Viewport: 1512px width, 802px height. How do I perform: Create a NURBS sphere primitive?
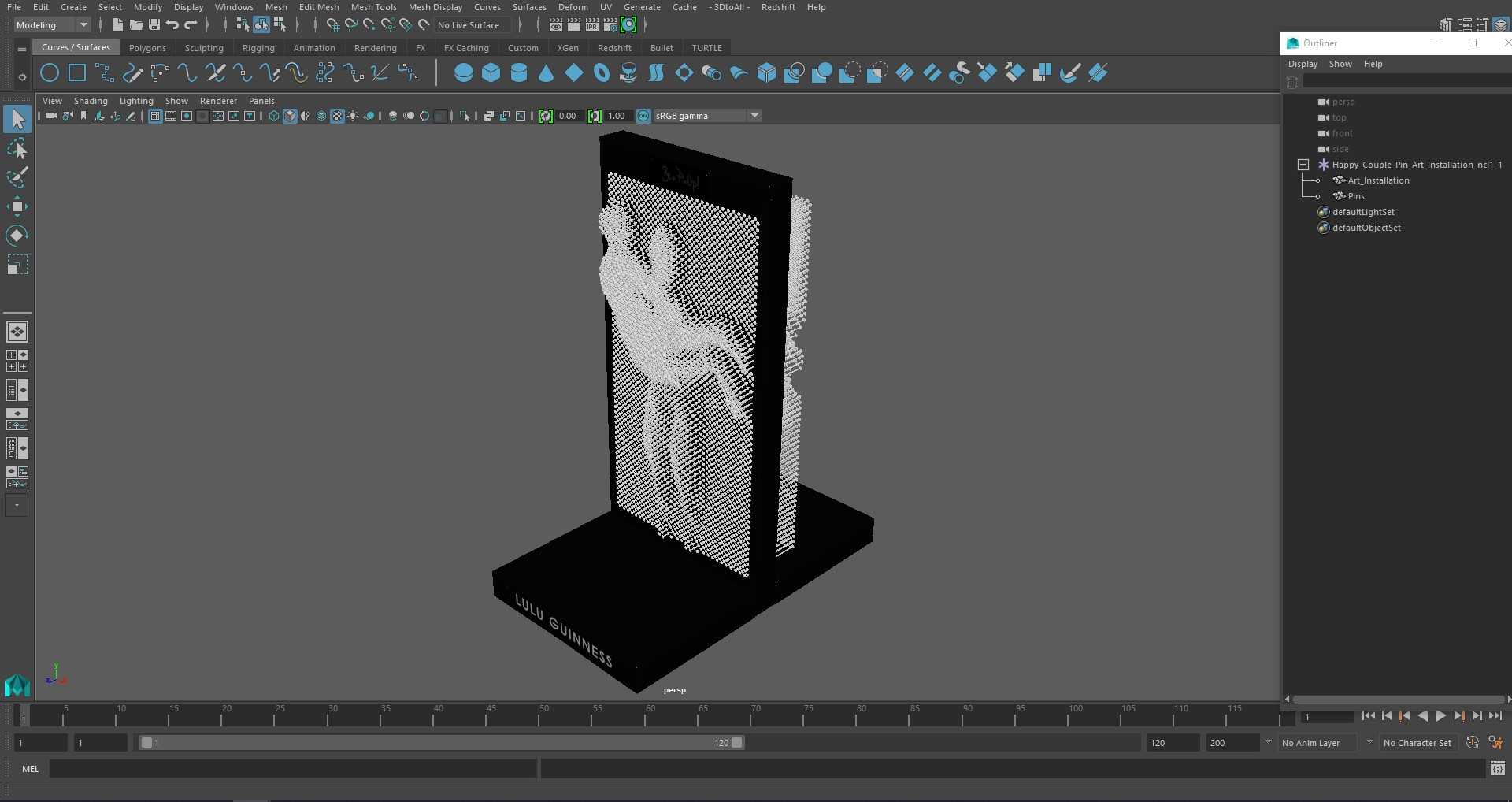coord(464,73)
